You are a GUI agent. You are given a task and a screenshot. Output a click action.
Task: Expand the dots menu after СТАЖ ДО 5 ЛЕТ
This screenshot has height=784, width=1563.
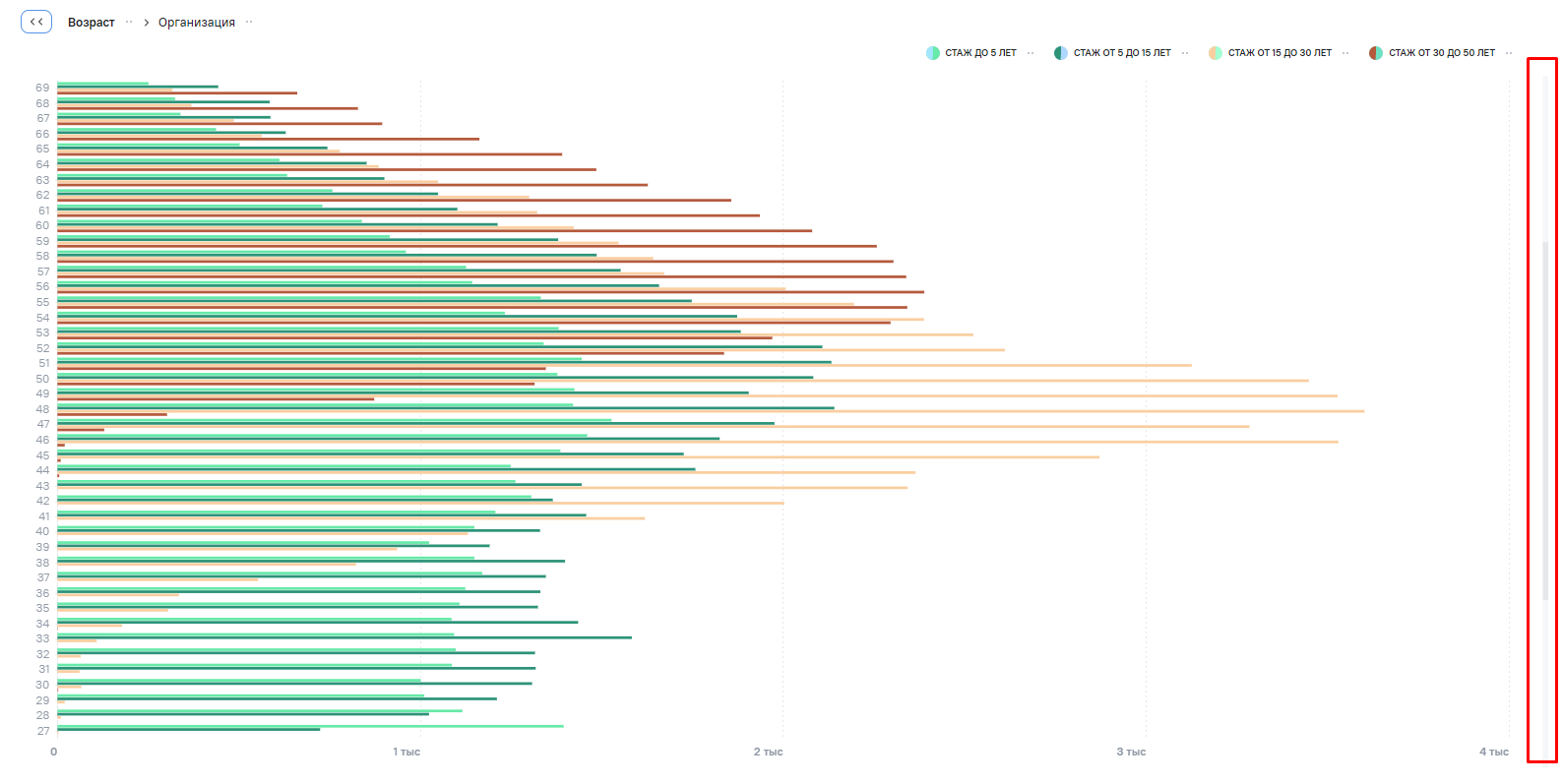[x=1031, y=53]
